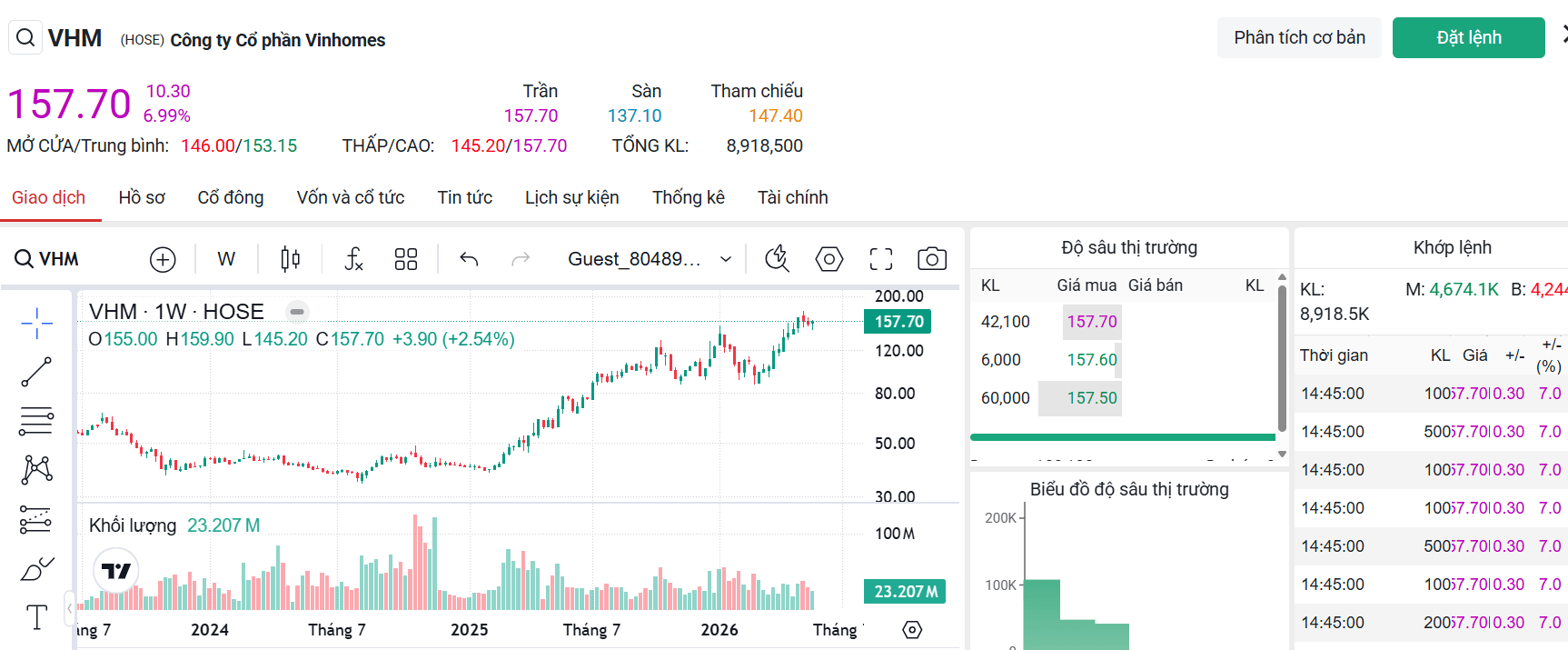The image size is (1568, 650).
Task: Expand the Guest_80489 layout dropdown
Action: pyautogui.click(x=650, y=259)
